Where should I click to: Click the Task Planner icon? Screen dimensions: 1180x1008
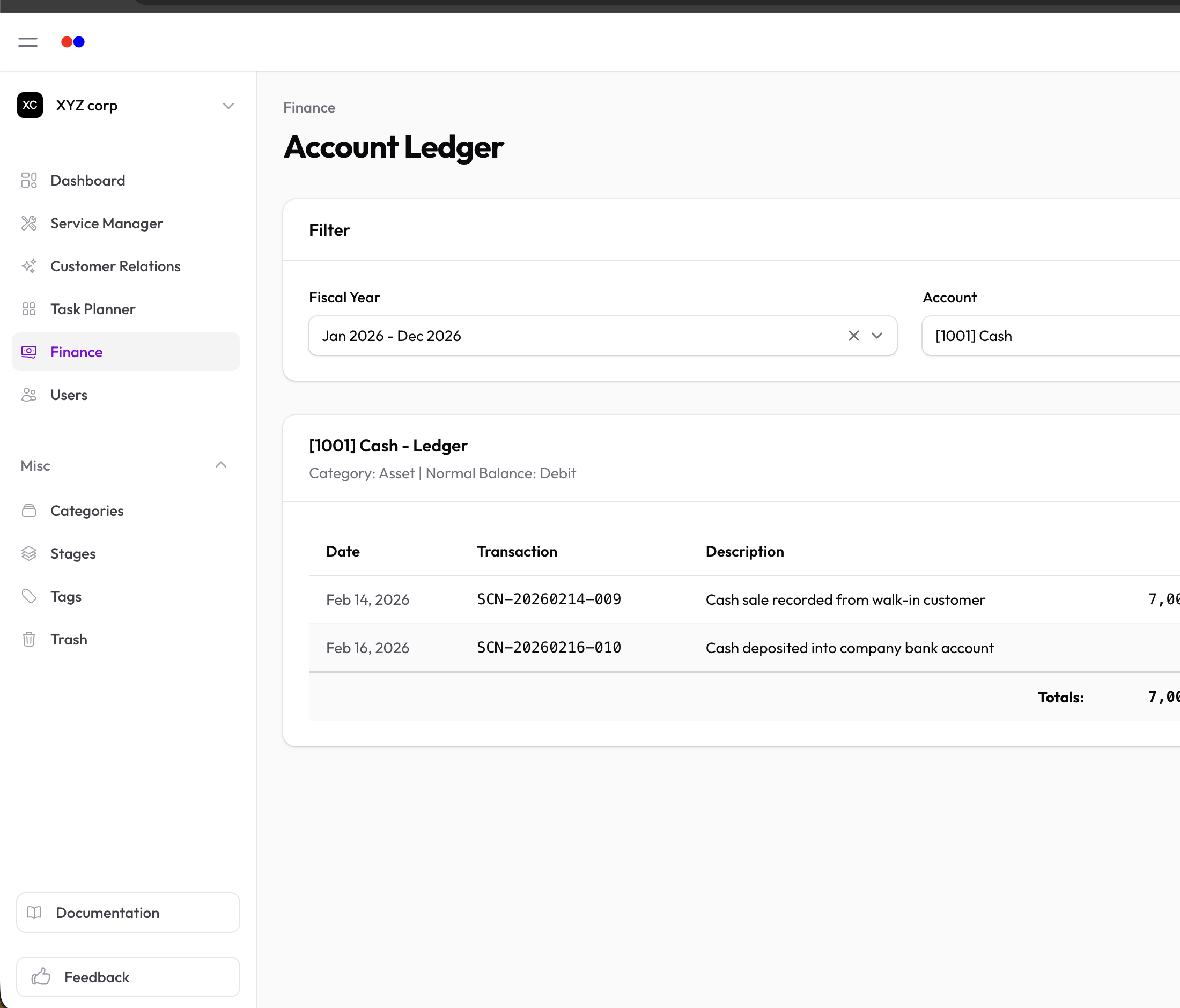(x=29, y=309)
